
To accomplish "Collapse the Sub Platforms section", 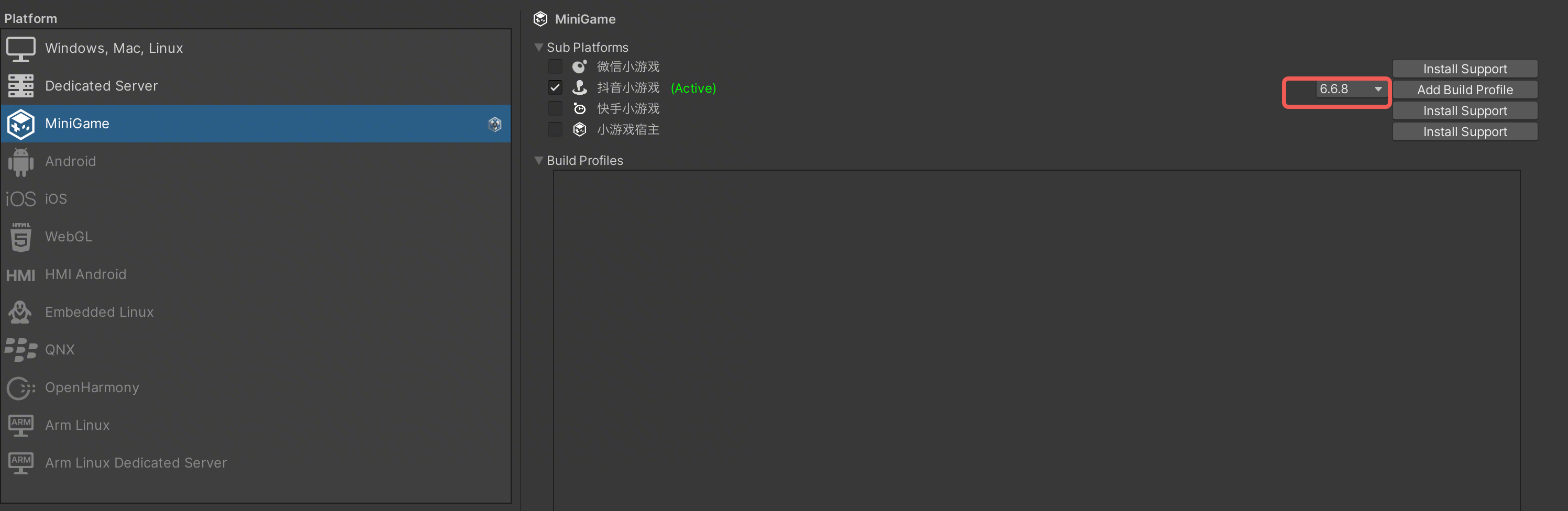I will pyautogui.click(x=539, y=48).
